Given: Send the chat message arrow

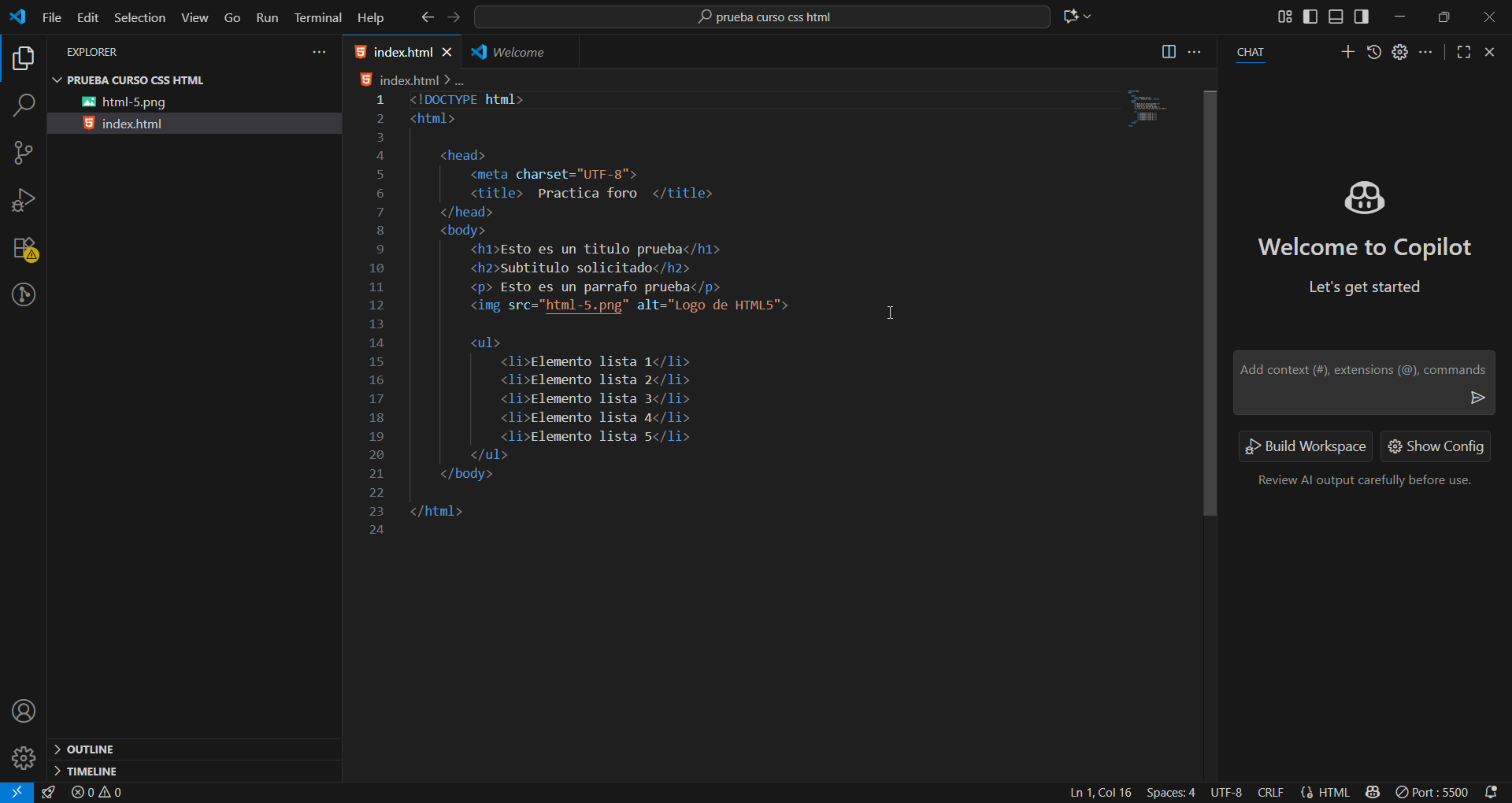Looking at the screenshot, I should pyautogui.click(x=1477, y=398).
